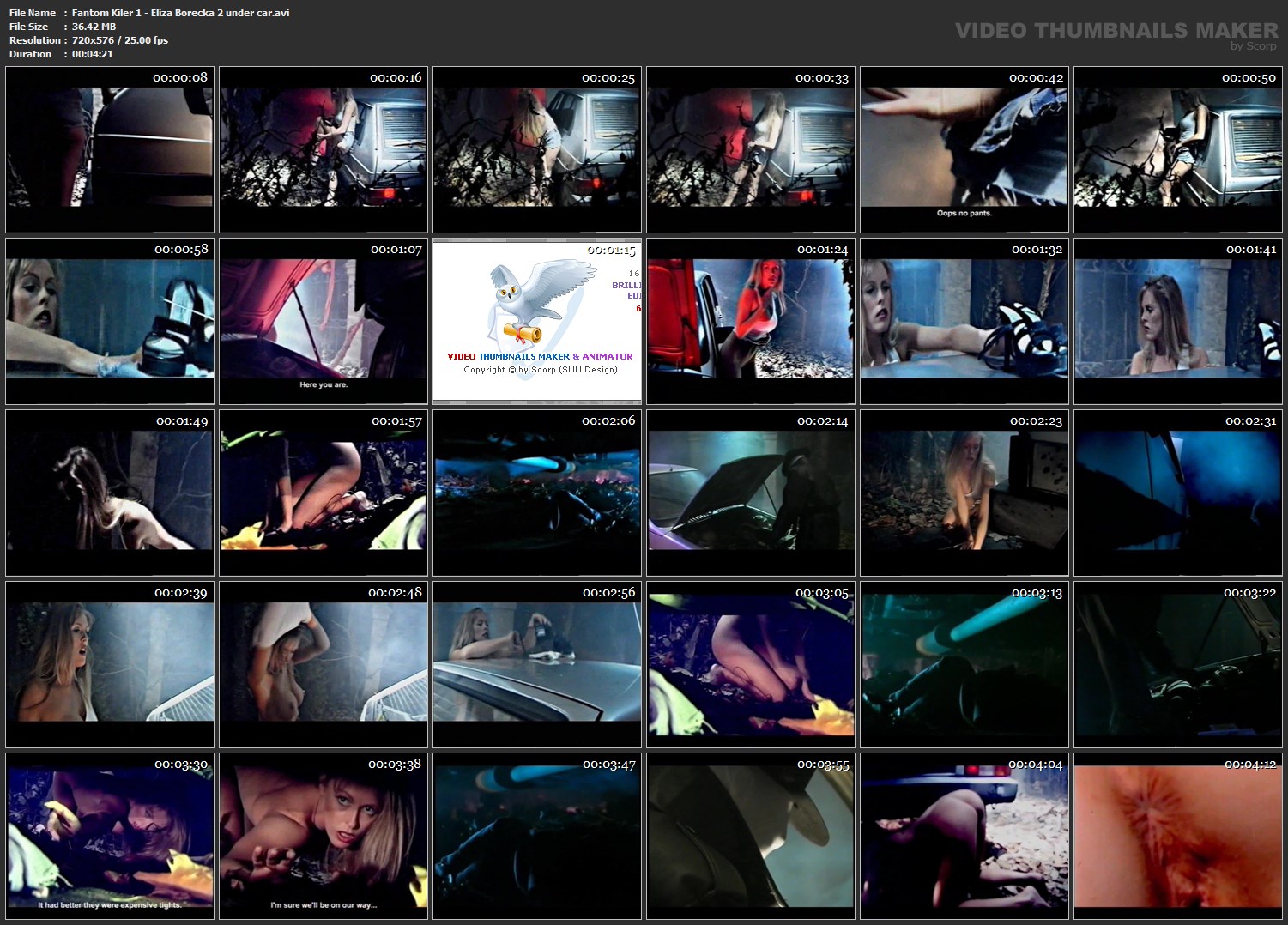Open the frame at 00:02:06
Screen dimensions: 1288x925
tap(537, 493)
